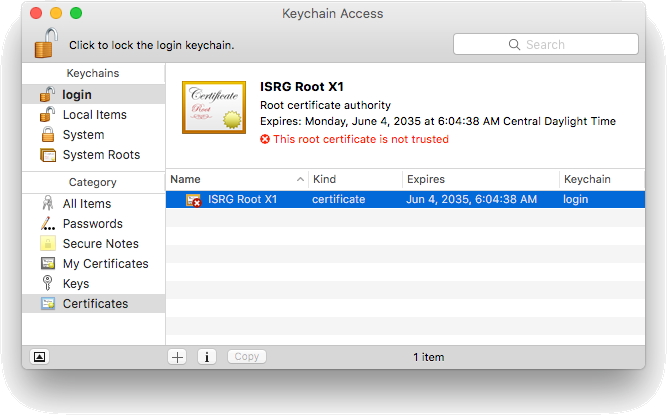This screenshot has height=415, width=667.
Task: Click the '1 item' status text
Action: (x=428, y=357)
